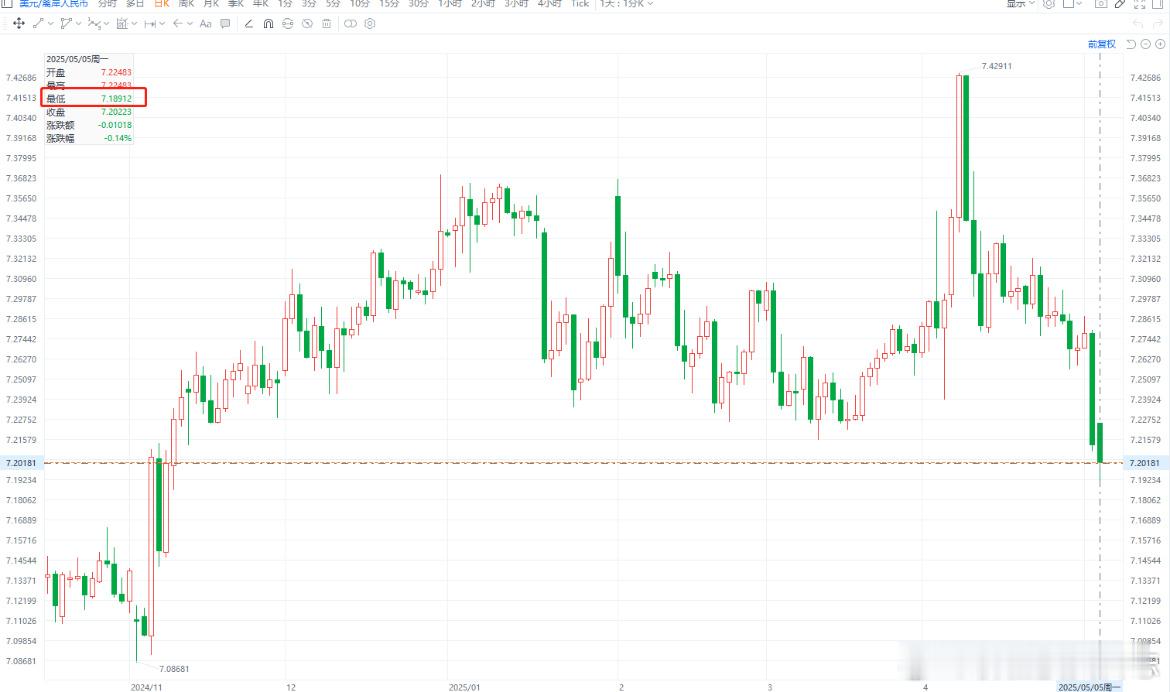
Task: Click the 收盘 7.20223 value in info box
Action: pyautogui.click(x=116, y=112)
